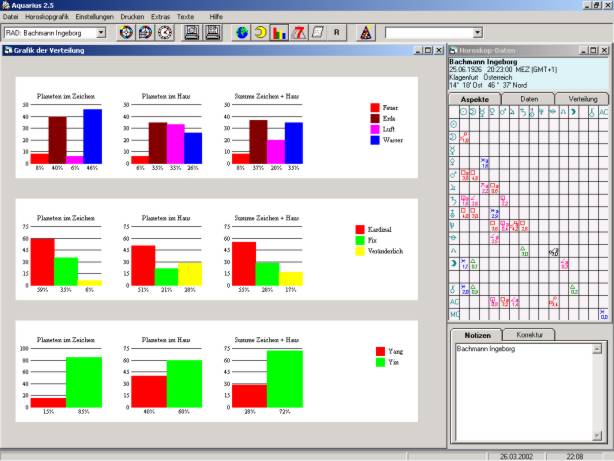Open the RAD: Bachmann Ingeborg dropdown
This screenshot has width=614, height=461.
click(x=101, y=32)
